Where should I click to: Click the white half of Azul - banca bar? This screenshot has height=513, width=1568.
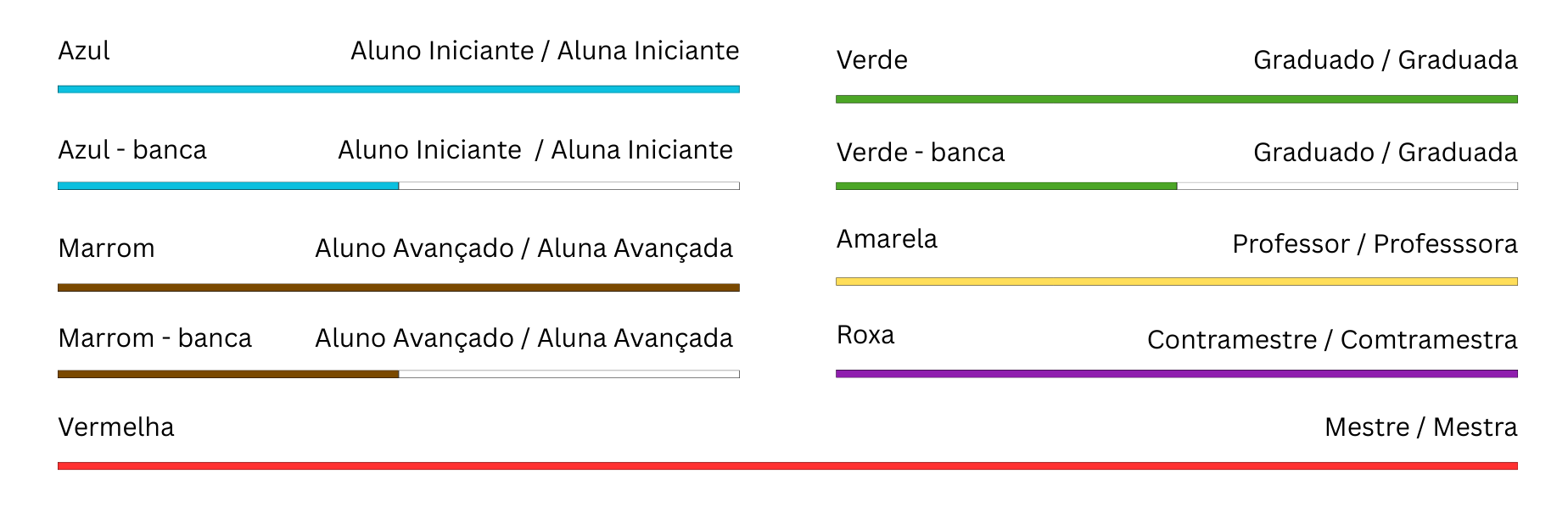click(568, 186)
